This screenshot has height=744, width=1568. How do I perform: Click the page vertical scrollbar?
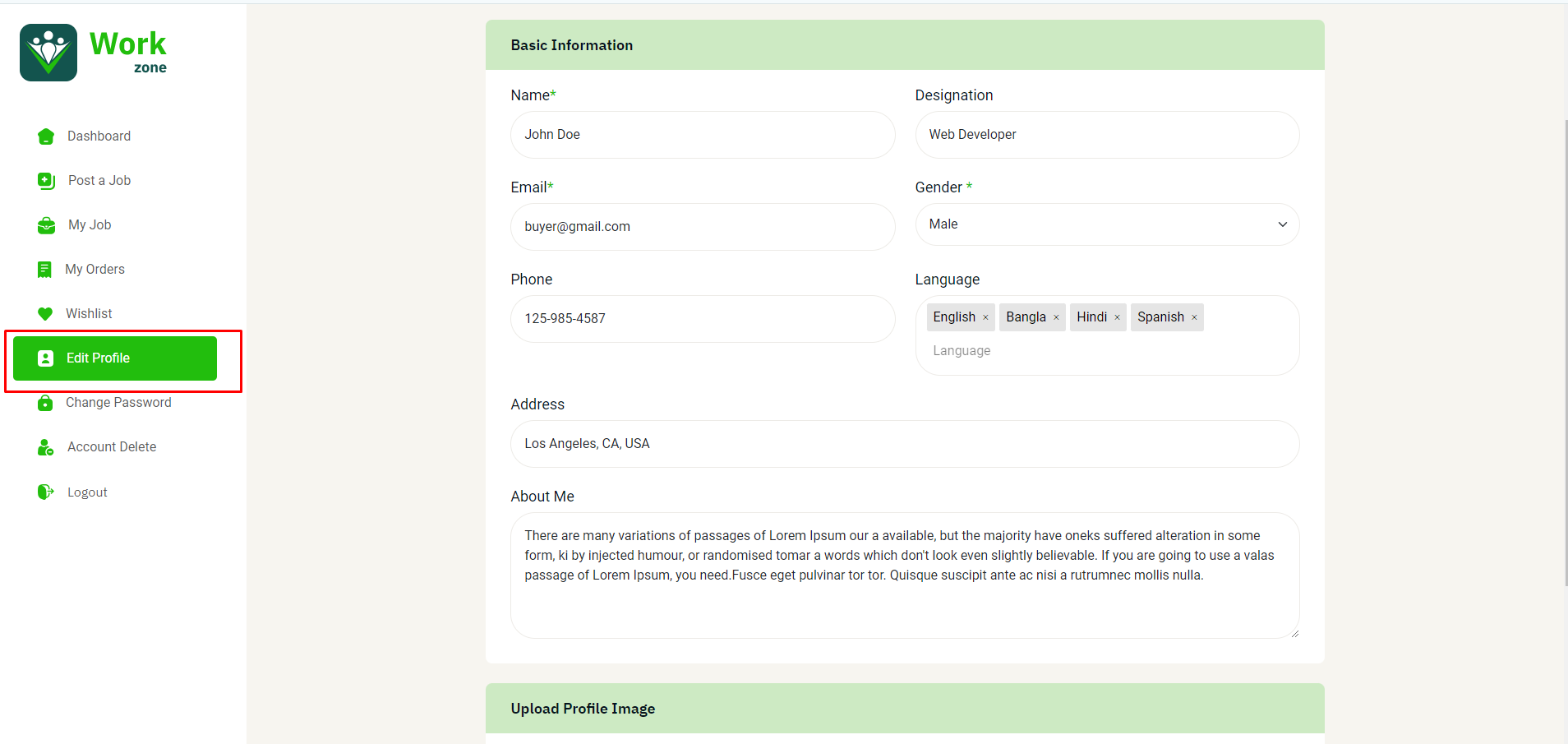click(1565, 354)
